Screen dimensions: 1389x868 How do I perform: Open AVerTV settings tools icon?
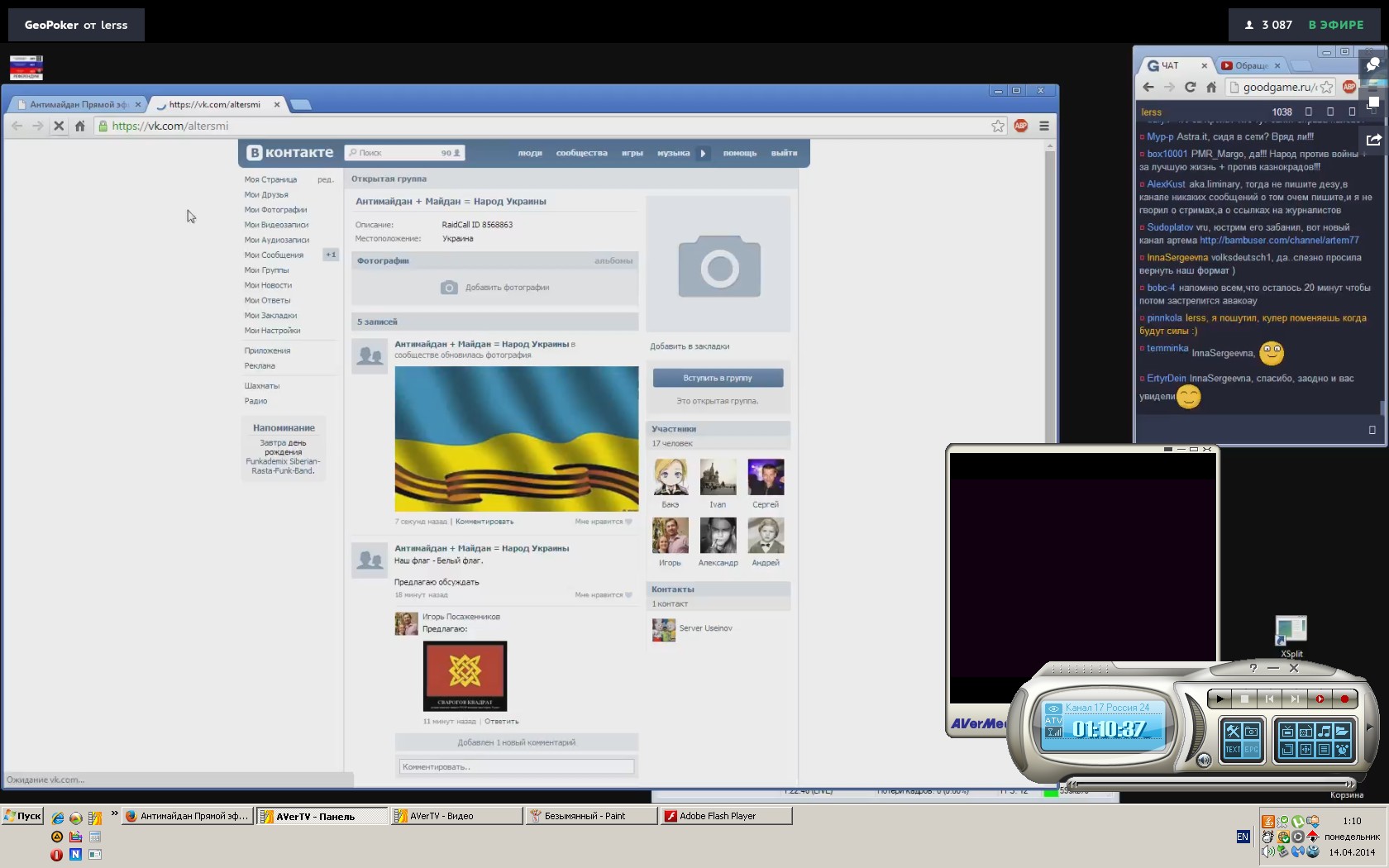tap(1232, 731)
